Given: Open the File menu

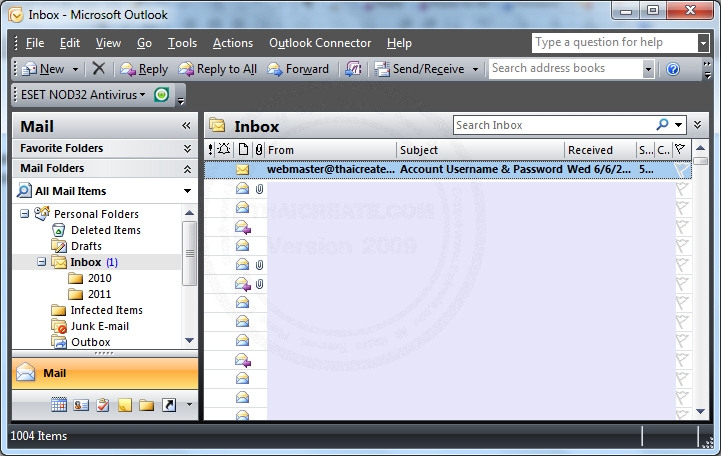Looking at the screenshot, I should pyautogui.click(x=35, y=43).
